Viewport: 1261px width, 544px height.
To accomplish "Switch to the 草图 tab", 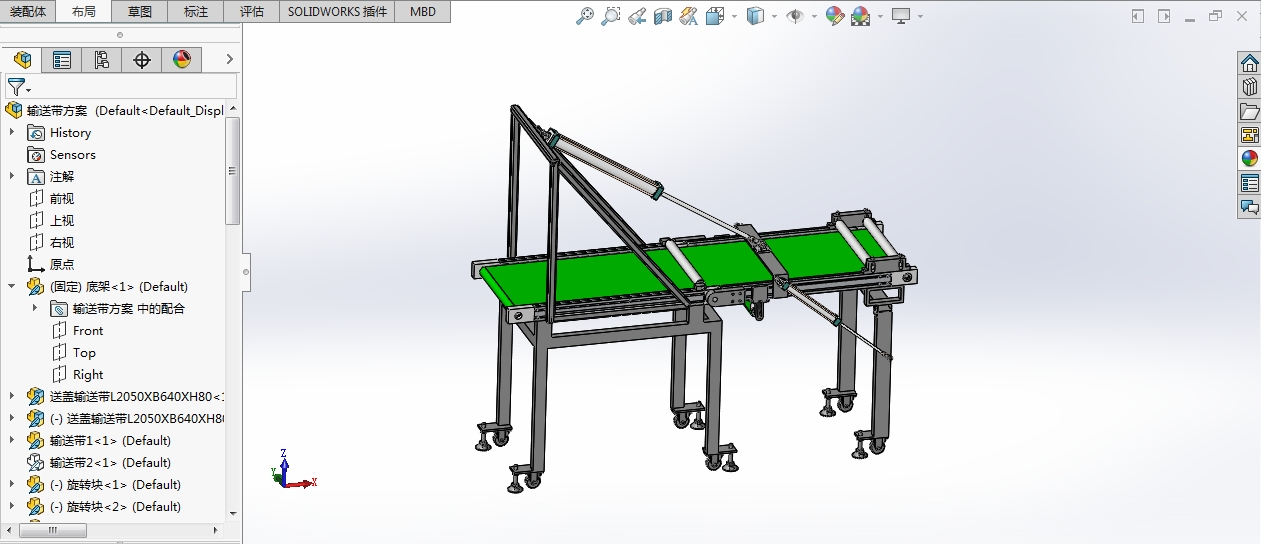I will tap(140, 12).
